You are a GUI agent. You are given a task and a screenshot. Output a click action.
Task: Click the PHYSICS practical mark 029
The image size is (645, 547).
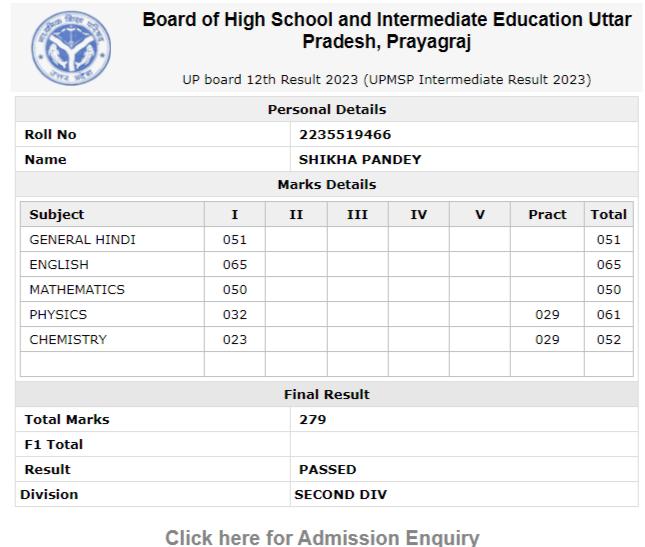click(x=547, y=315)
